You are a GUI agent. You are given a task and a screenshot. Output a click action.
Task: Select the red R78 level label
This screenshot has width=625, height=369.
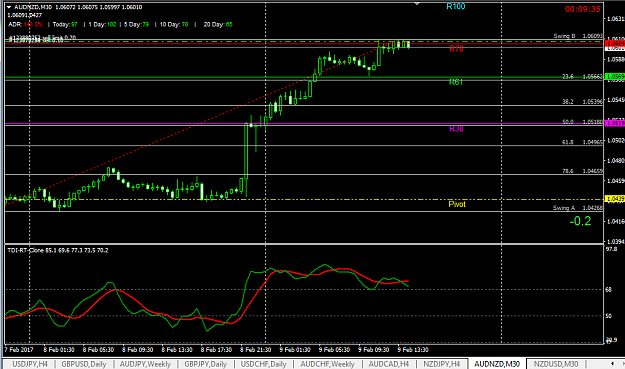click(456, 49)
